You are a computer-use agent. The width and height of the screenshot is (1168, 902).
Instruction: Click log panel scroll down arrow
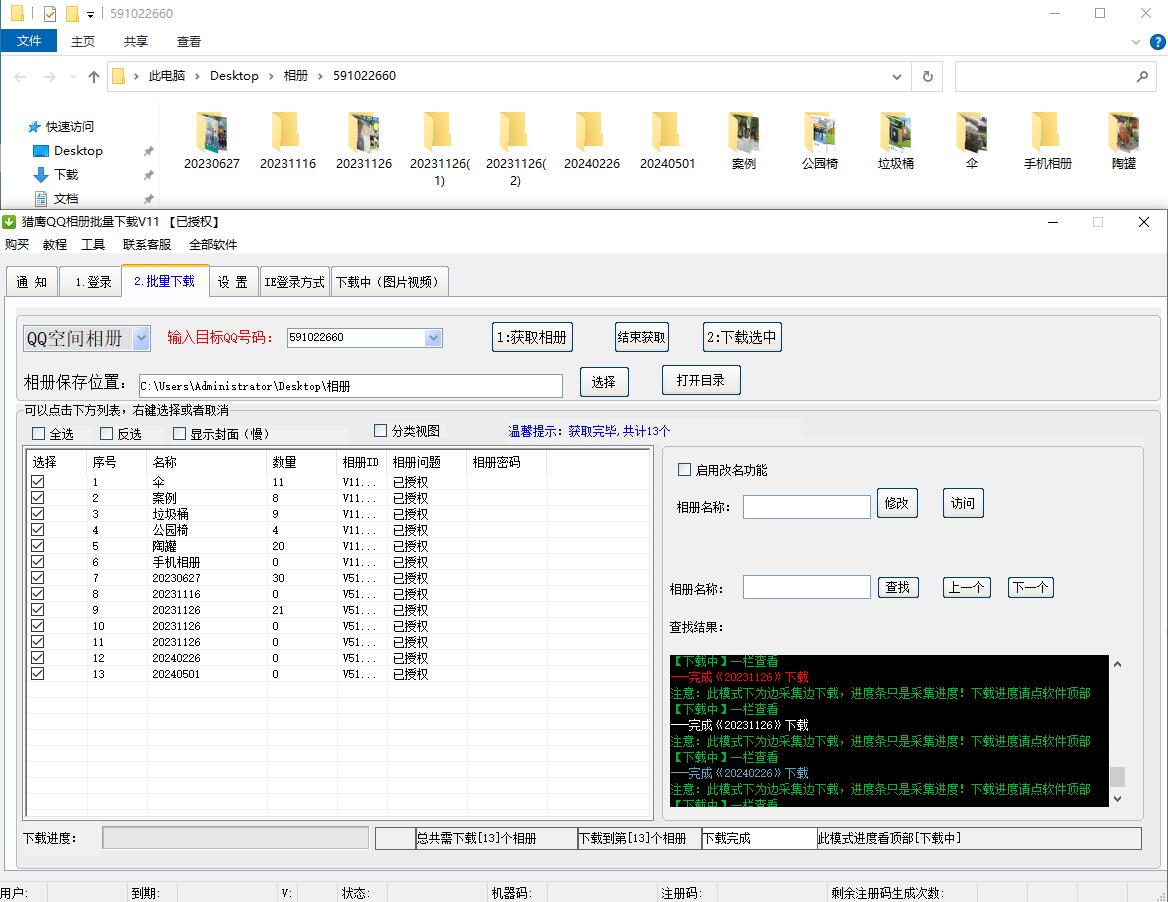coord(1117,798)
